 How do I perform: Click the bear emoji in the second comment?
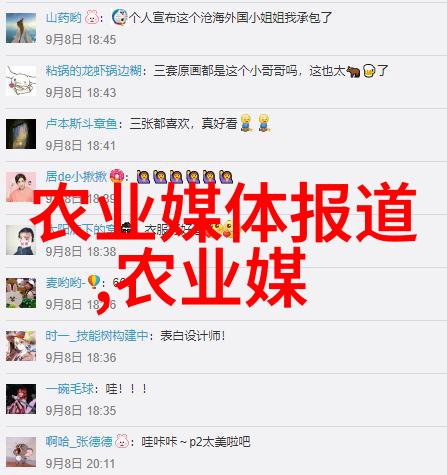(353, 71)
